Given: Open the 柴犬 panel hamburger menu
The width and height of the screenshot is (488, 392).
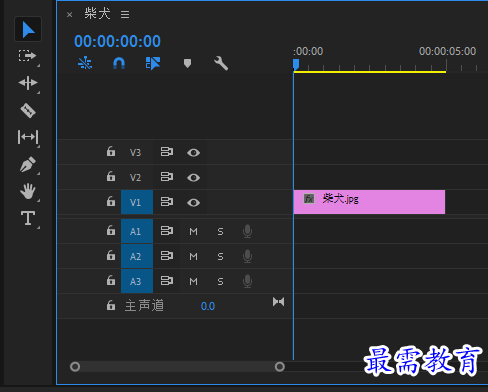Looking at the screenshot, I should pos(125,14).
